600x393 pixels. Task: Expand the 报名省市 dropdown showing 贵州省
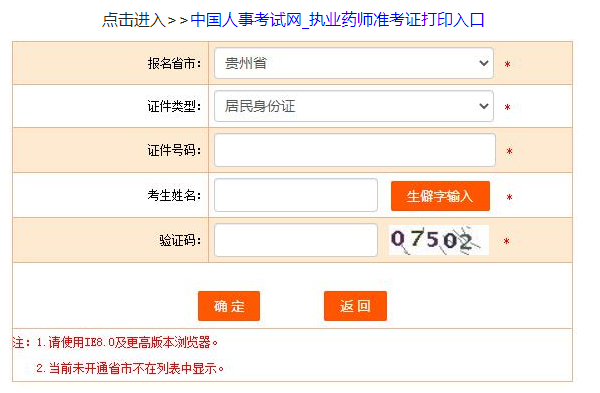pyautogui.click(x=354, y=63)
